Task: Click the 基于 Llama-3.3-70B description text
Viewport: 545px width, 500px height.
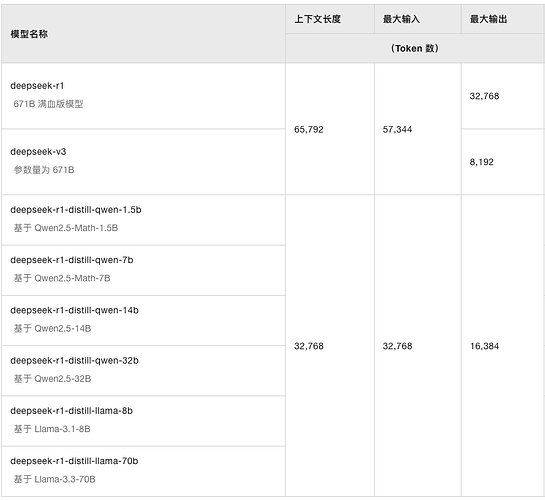Action: (x=55, y=479)
